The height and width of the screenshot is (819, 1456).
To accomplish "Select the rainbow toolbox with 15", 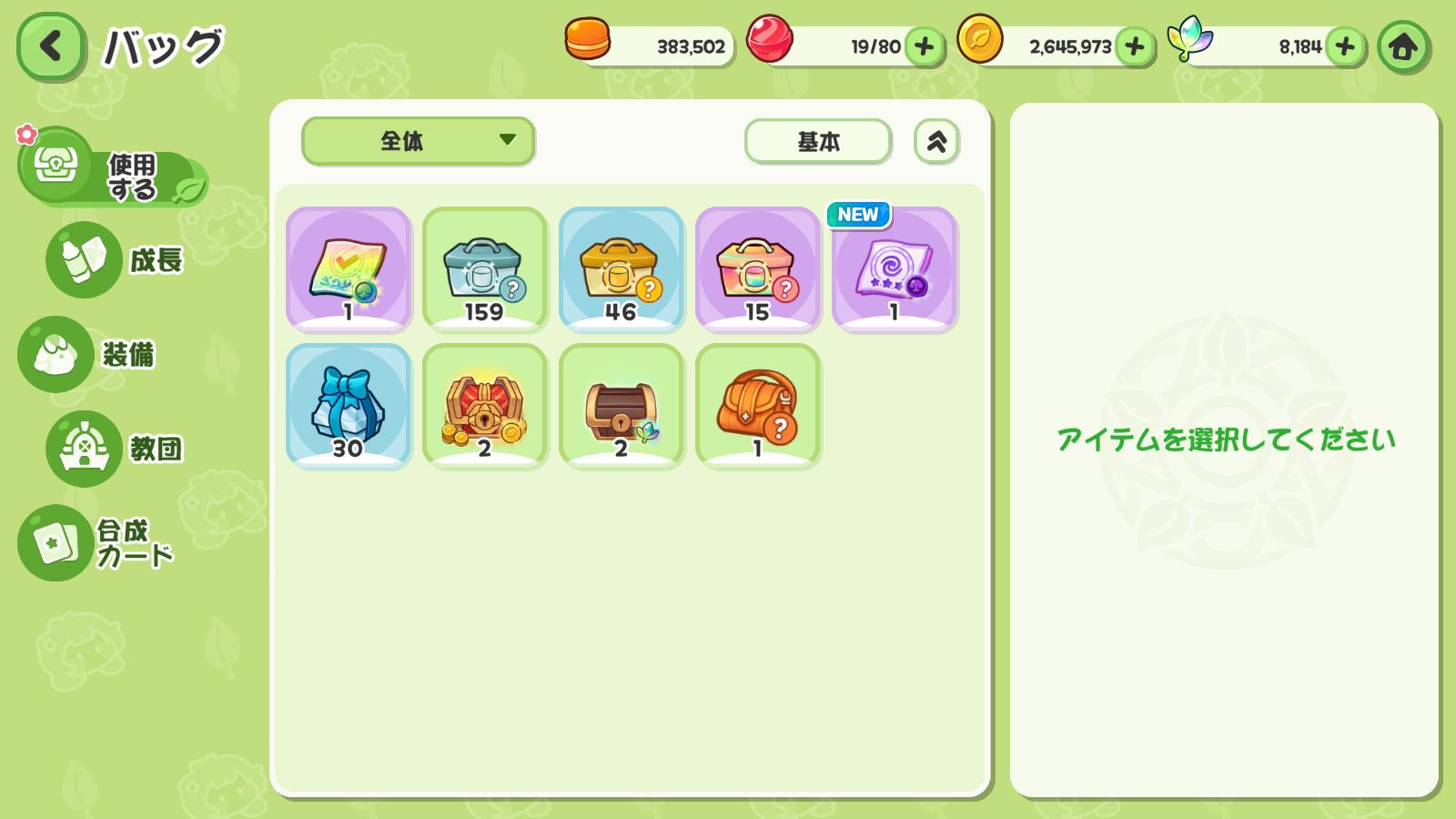I will (x=758, y=268).
